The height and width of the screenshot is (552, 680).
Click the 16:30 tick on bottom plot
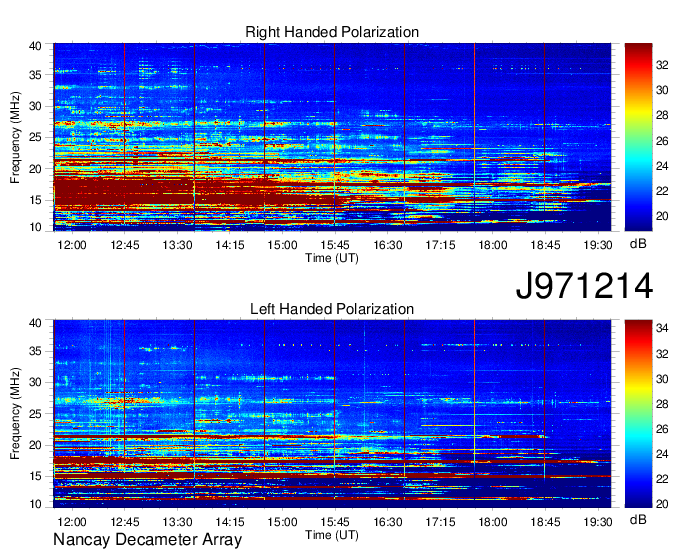pos(388,522)
